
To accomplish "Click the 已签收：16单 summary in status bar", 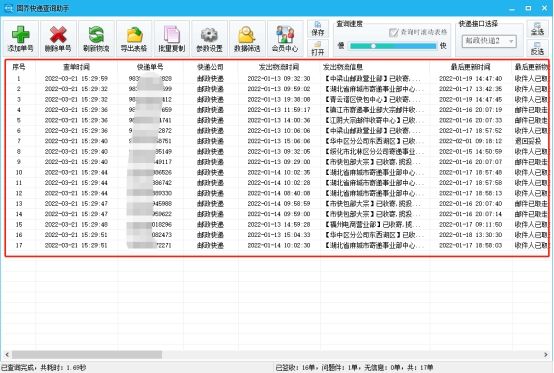I will 298,368.
